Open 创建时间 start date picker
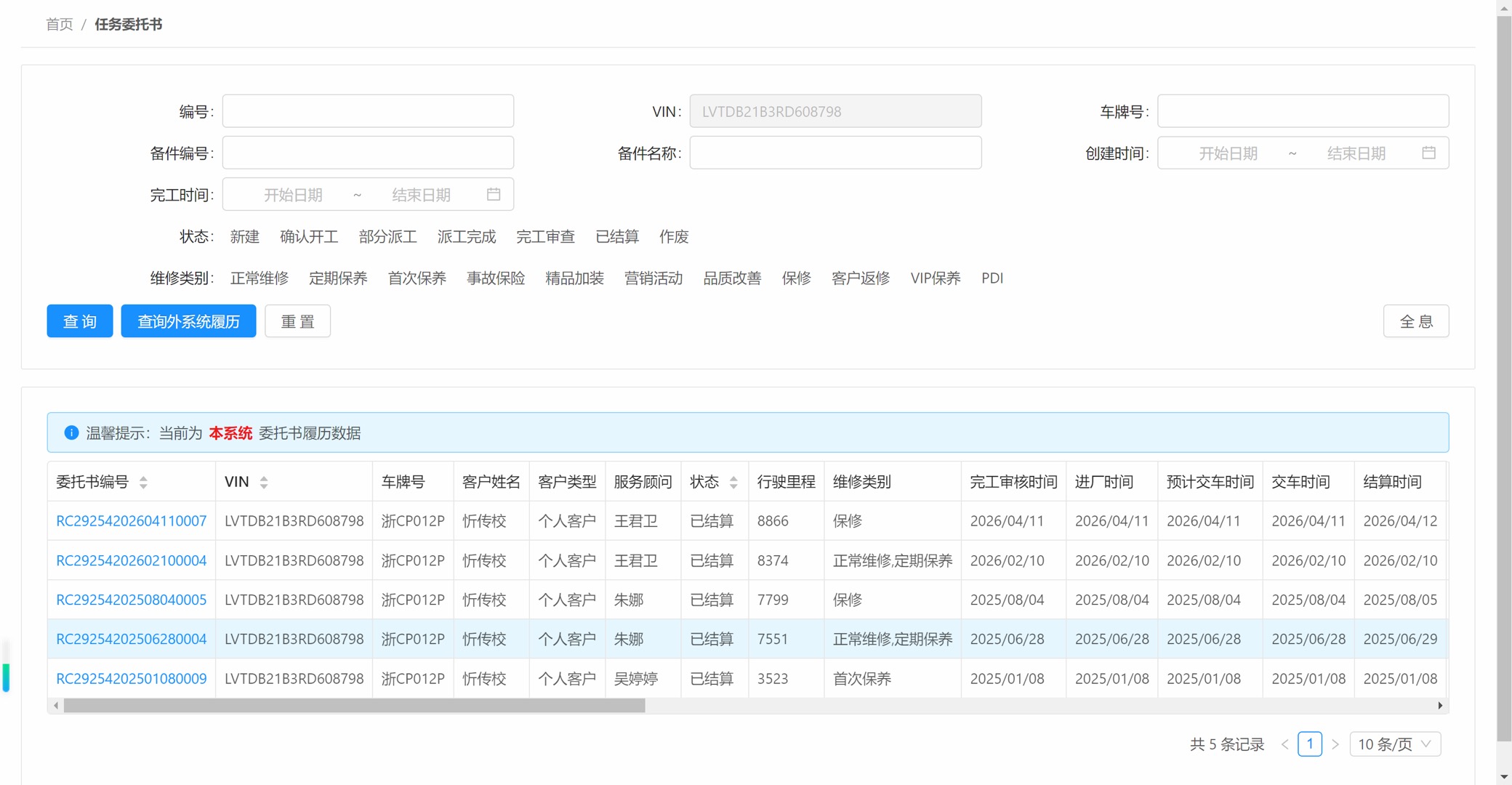1512x785 pixels. pos(1228,153)
